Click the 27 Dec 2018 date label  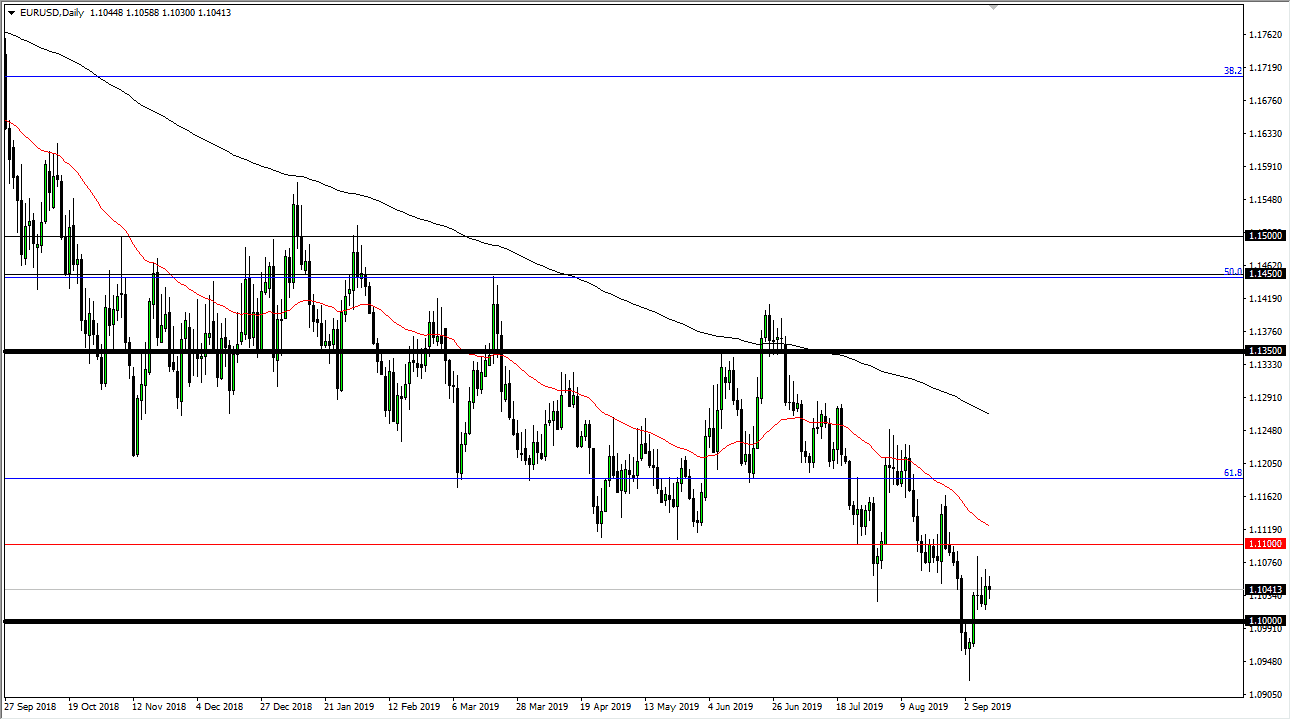(286, 706)
